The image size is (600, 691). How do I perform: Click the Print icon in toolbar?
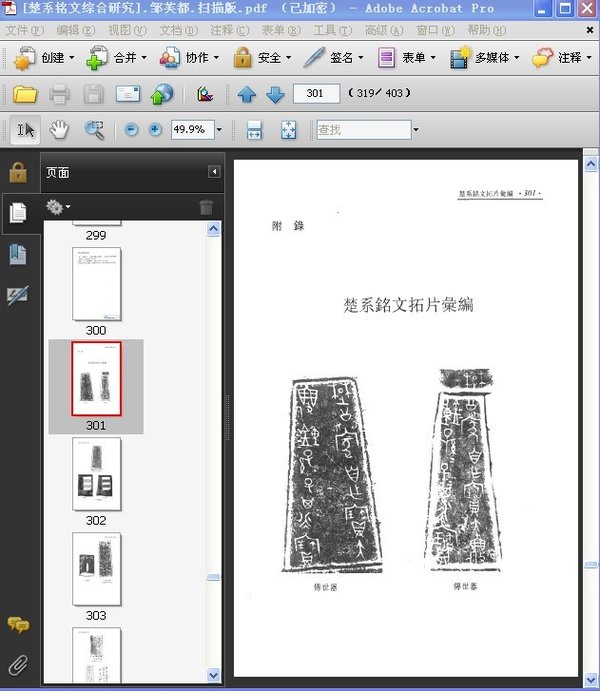tap(59, 95)
